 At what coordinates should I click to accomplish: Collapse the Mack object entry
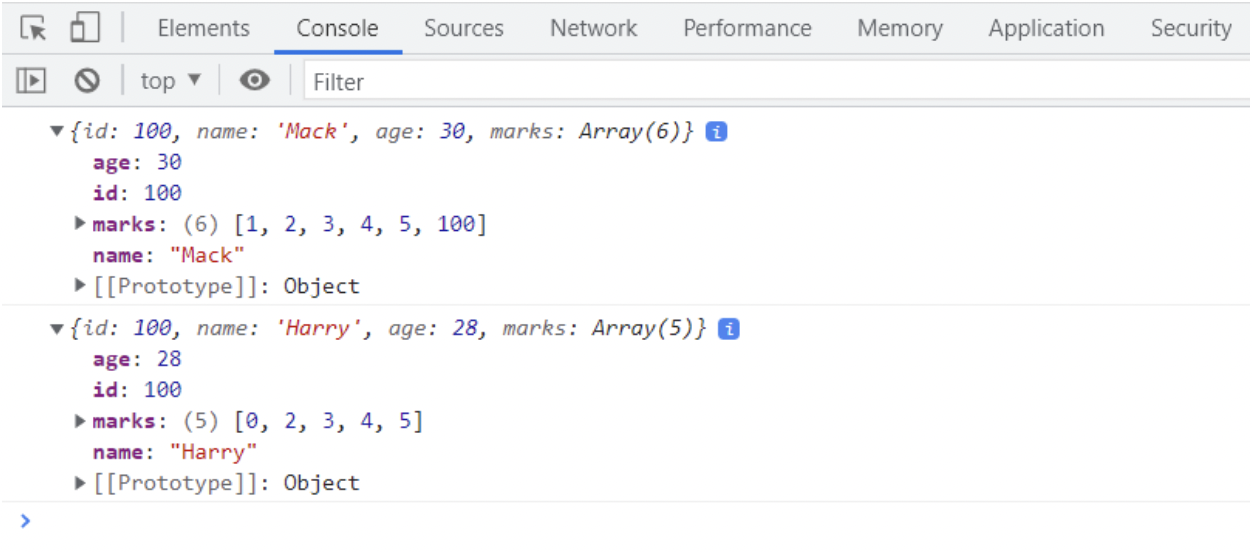(x=57, y=132)
